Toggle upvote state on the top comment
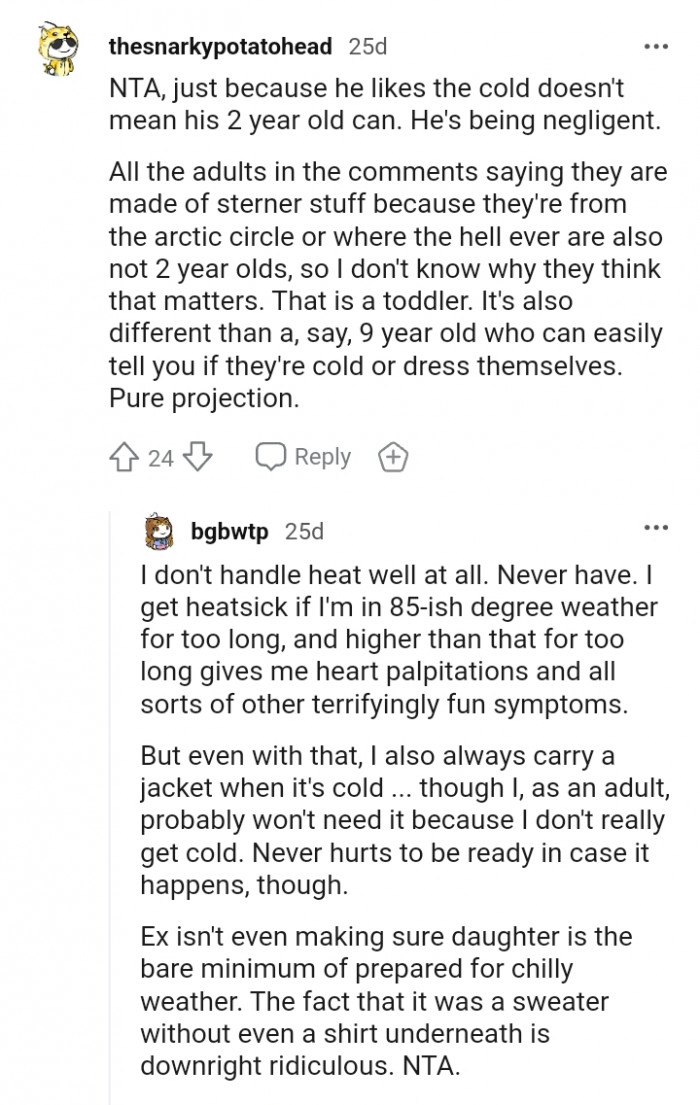 122,457
